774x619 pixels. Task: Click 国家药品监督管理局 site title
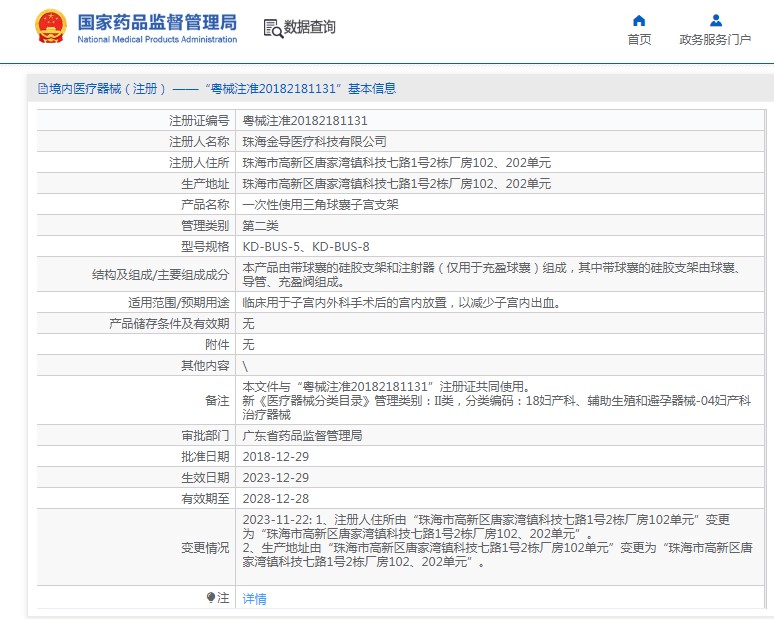pyautogui.click(x=157, y=22)
